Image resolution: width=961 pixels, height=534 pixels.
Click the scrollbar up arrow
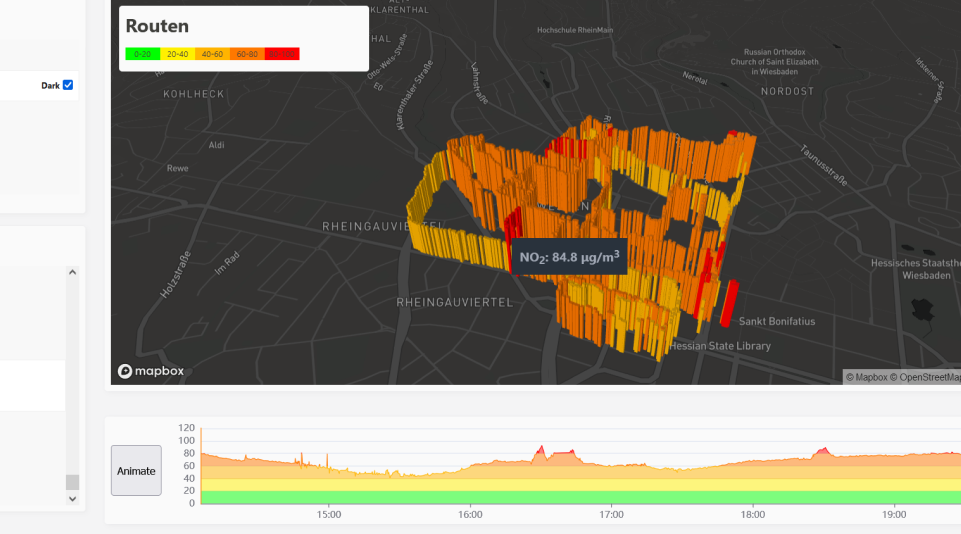coord(72,272)
